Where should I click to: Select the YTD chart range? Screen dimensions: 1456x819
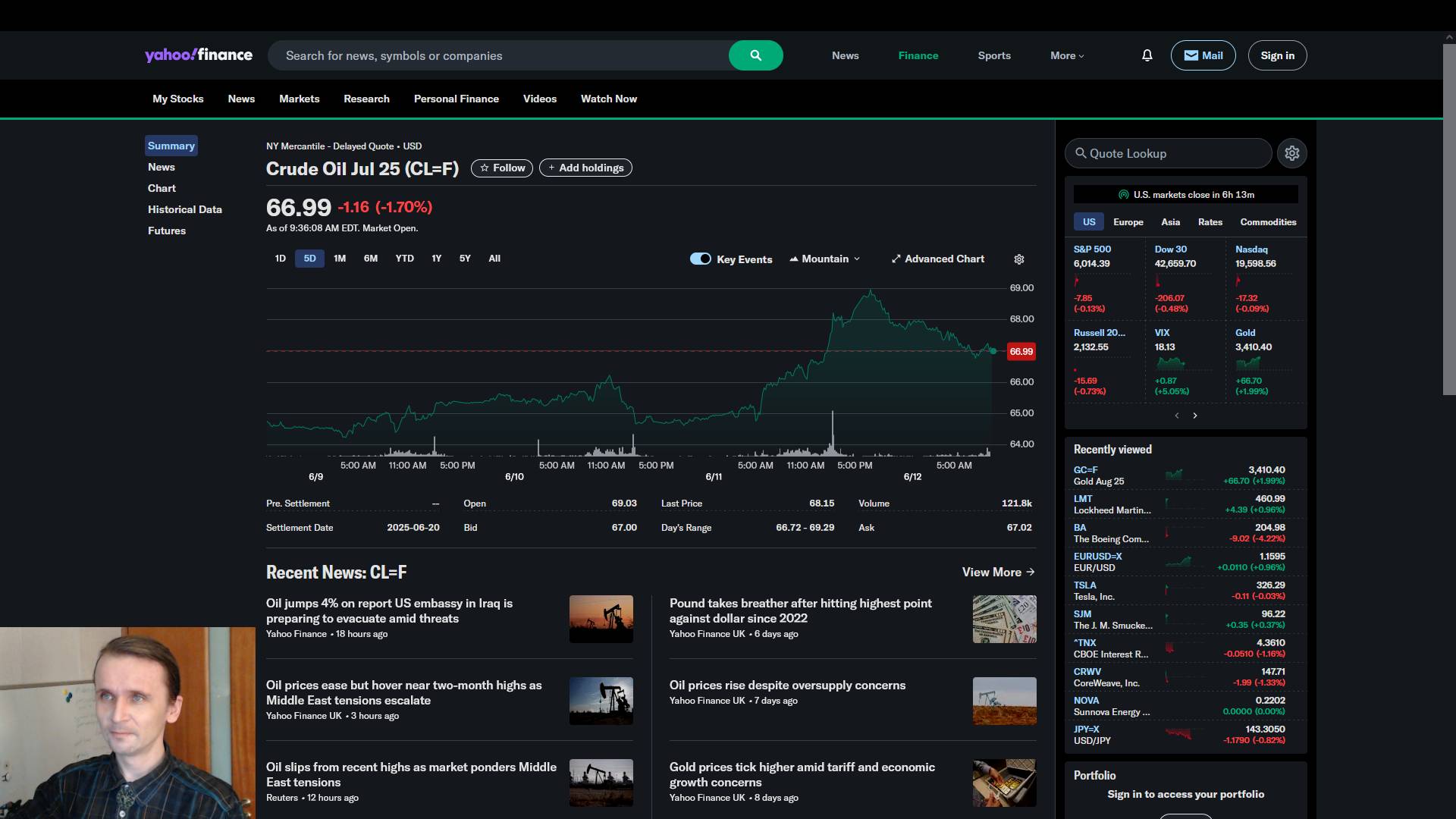(404, 259)
